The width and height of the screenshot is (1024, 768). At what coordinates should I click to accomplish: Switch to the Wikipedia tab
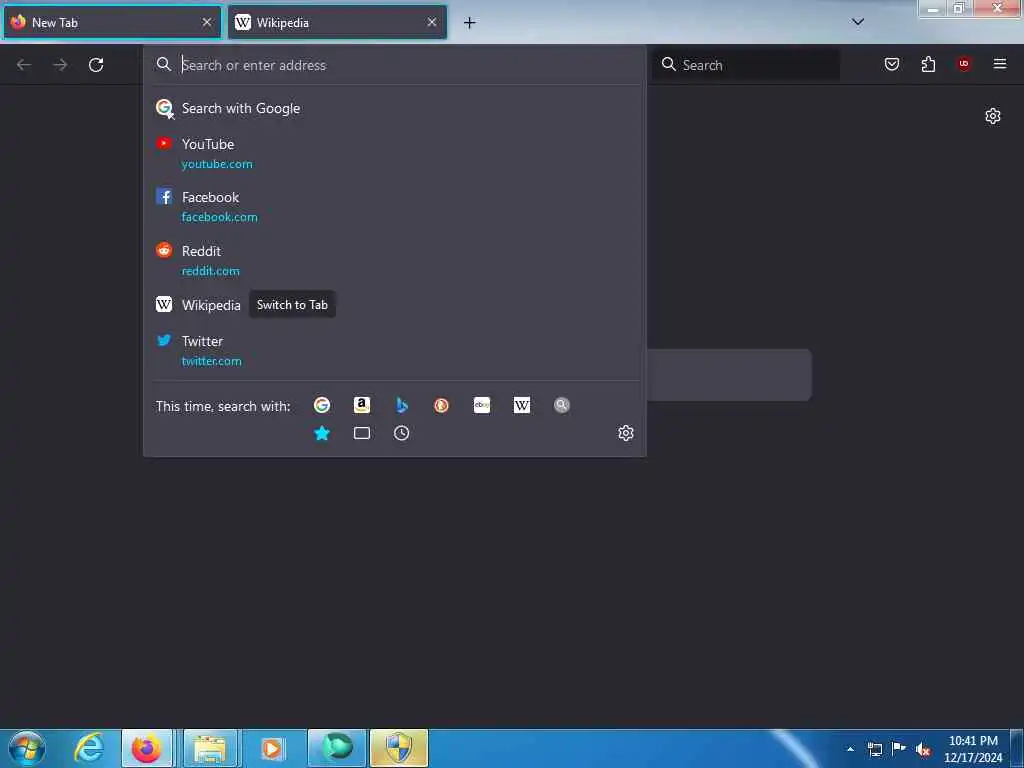[337, 22]
